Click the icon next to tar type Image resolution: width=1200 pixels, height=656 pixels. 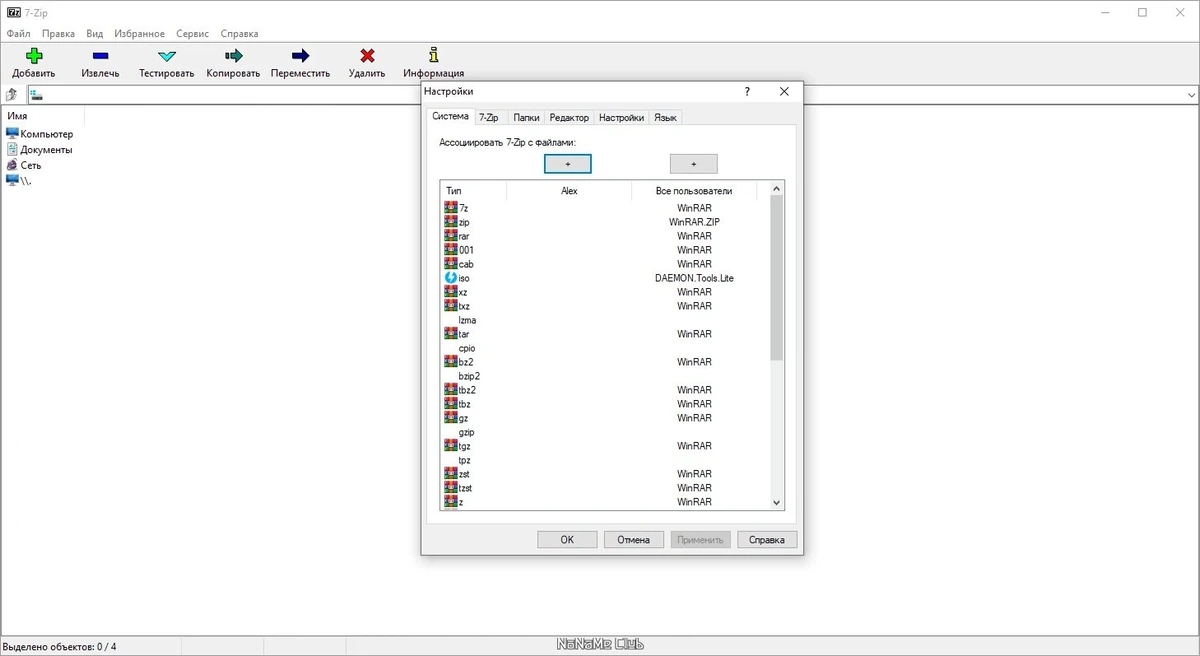click(x=450, y=334)
